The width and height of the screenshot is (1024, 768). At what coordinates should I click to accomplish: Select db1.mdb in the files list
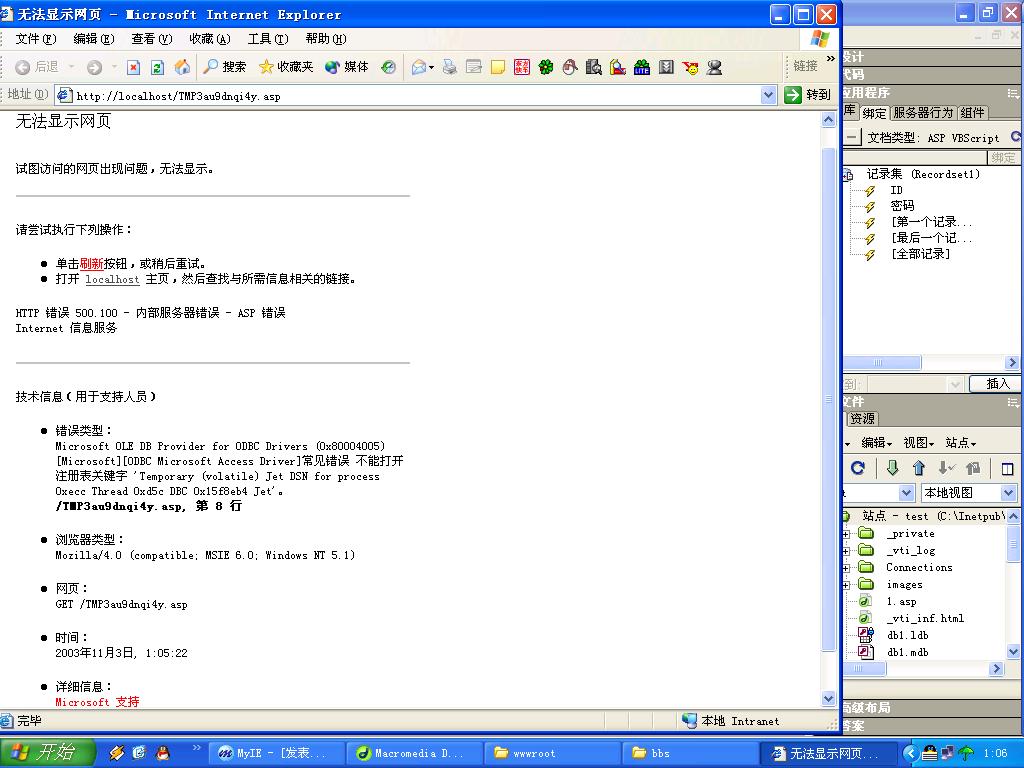tap(907, 652)
